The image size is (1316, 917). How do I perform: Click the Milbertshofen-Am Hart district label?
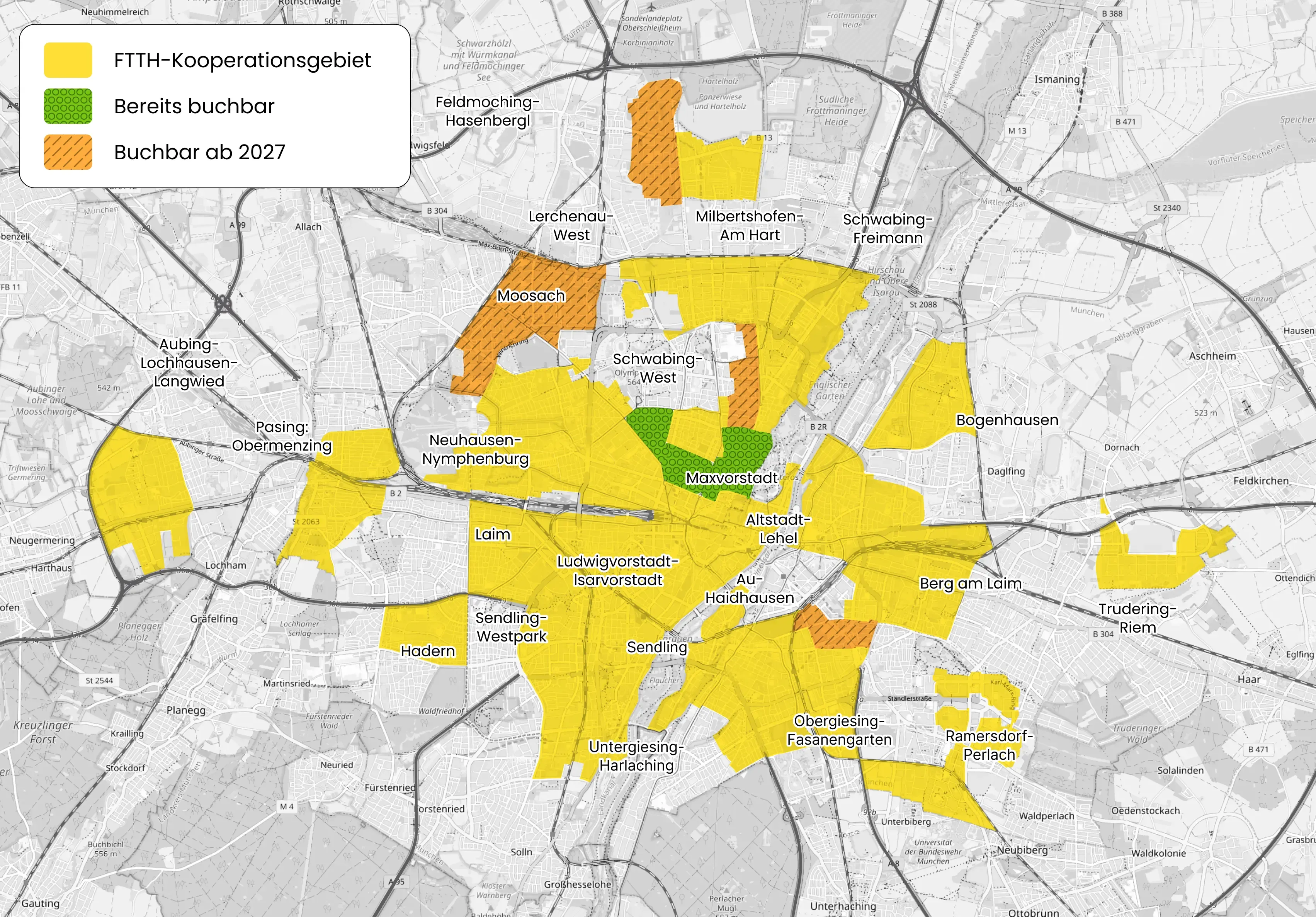point(749,226)
